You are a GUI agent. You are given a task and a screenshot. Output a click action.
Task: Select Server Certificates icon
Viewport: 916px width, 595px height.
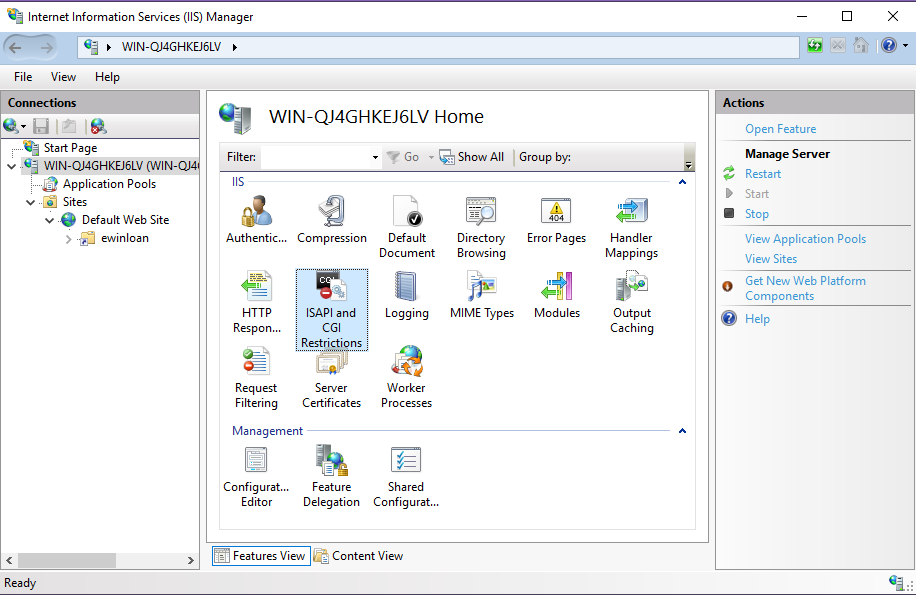(331, 382)
